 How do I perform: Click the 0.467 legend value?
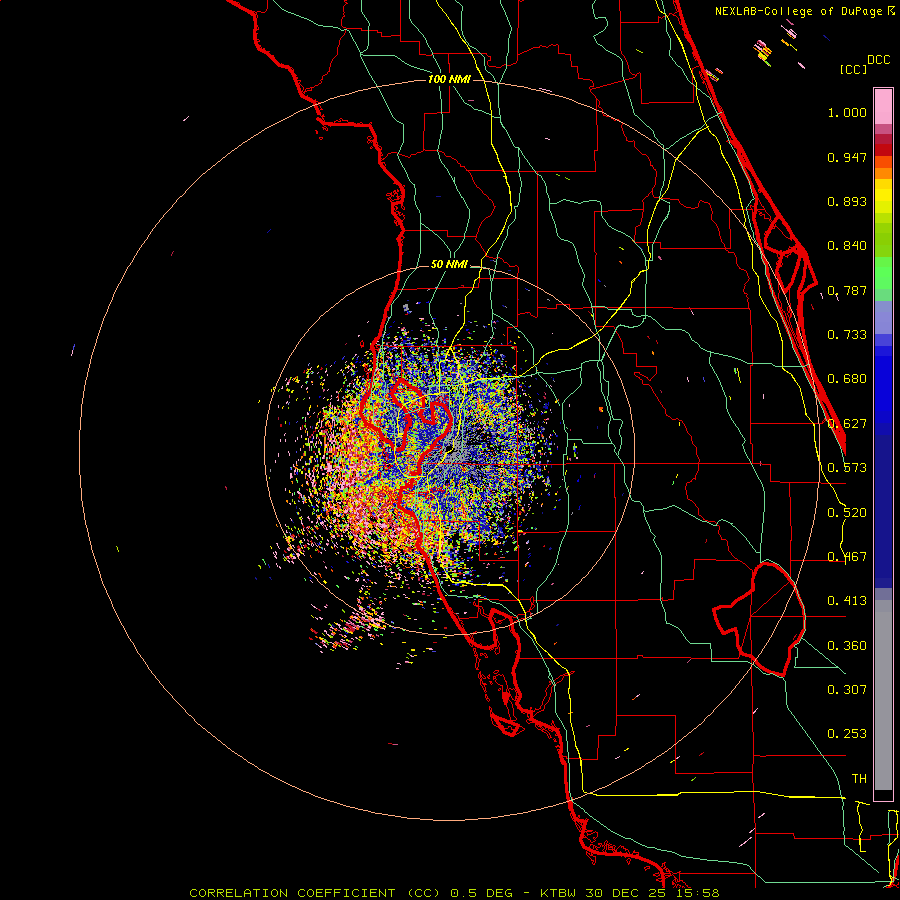tap(847, 557)
